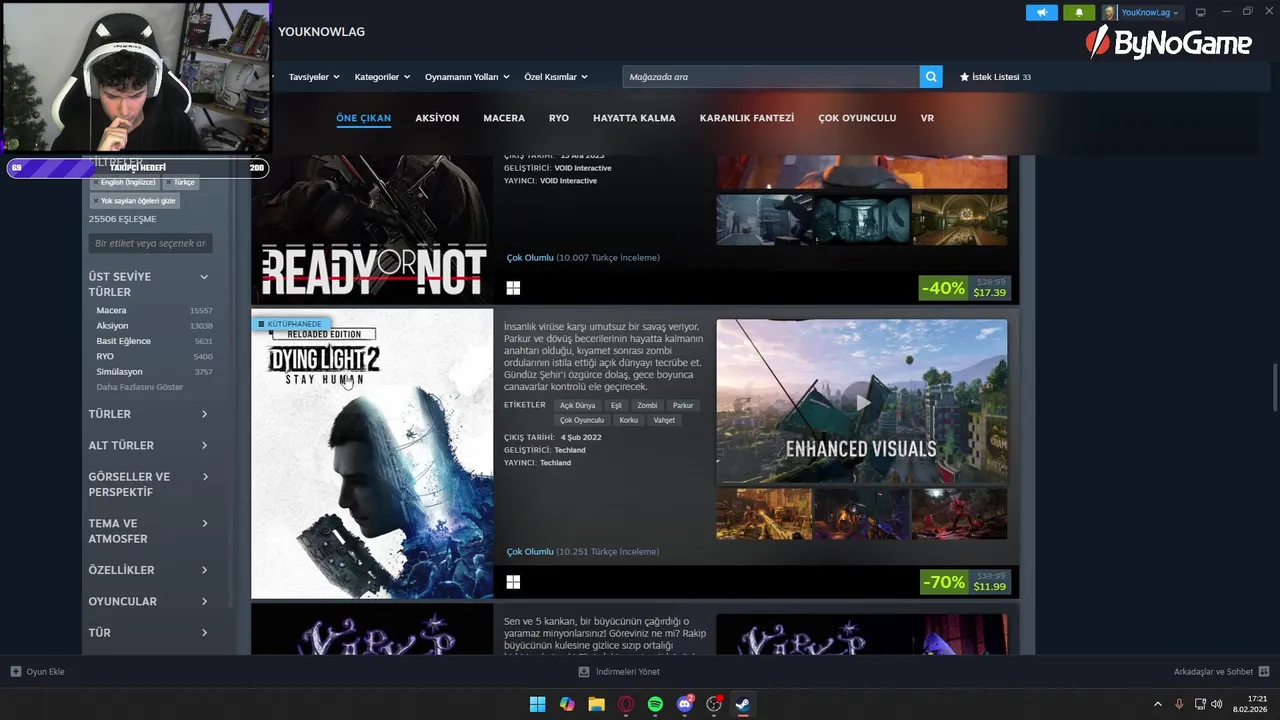Open Opera browser from the taskbar
This screenshot has height=720, width=1280.
tap(626, 704)
